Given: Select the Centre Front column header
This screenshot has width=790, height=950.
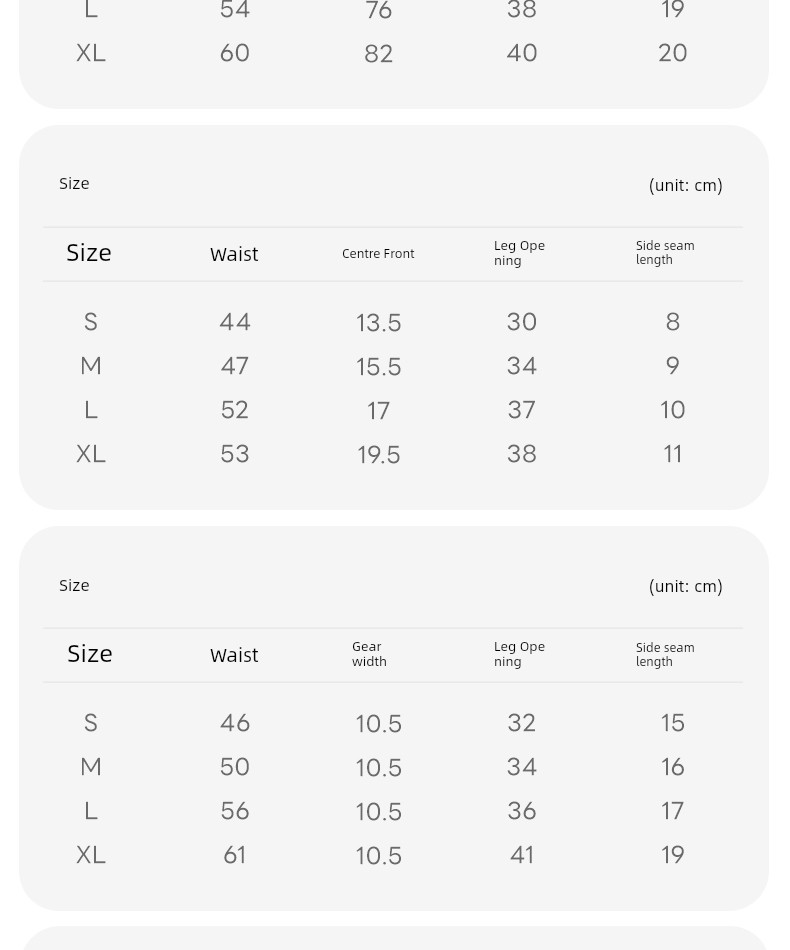Looking at the screenshot, I should coord(378,253).
